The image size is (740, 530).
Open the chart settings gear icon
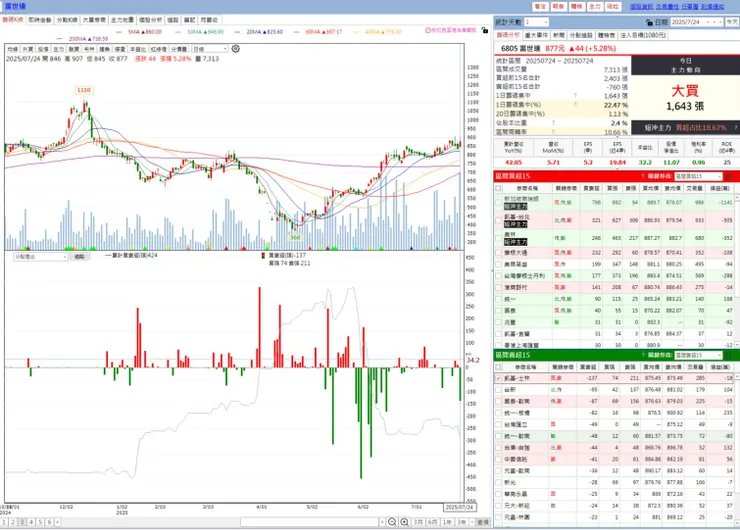[235, 49]
